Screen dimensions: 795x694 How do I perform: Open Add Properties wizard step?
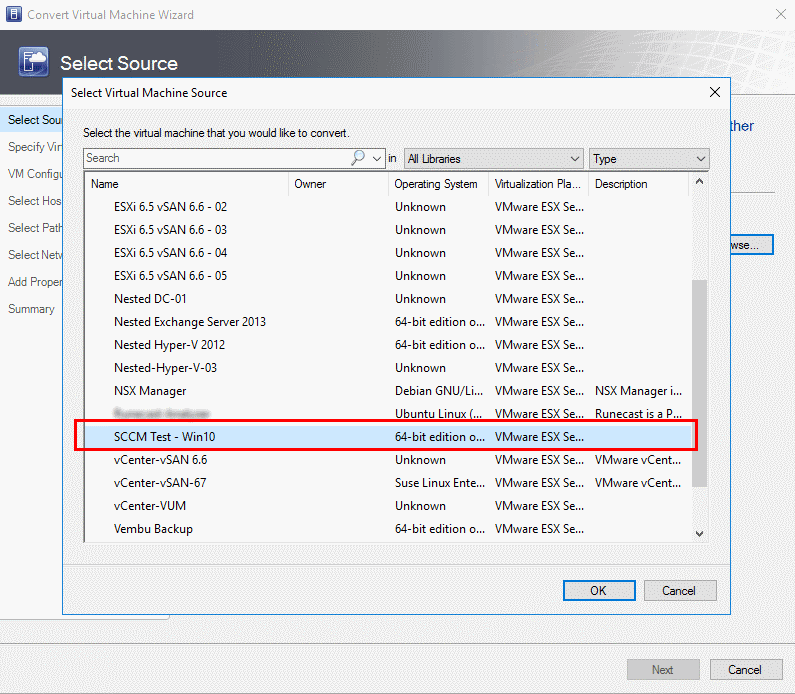tap(34, 282)
